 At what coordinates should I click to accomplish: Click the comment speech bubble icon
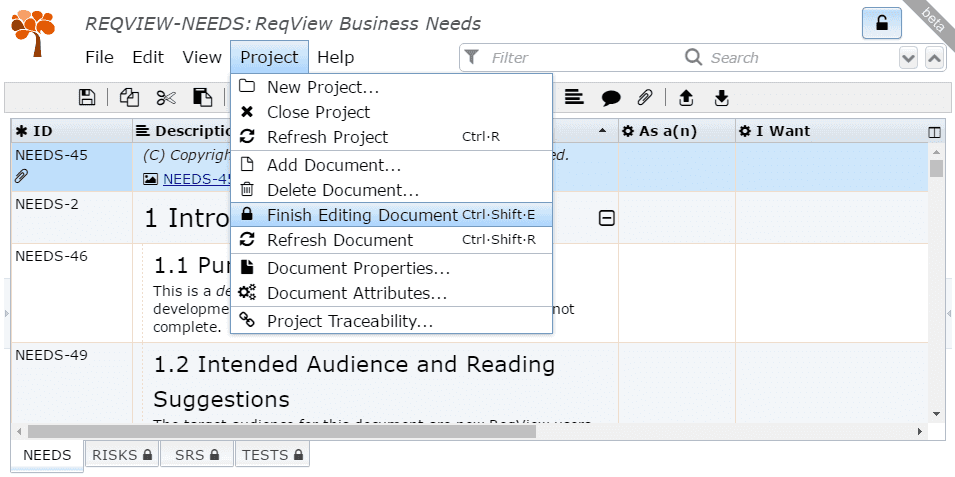point(611,97)
